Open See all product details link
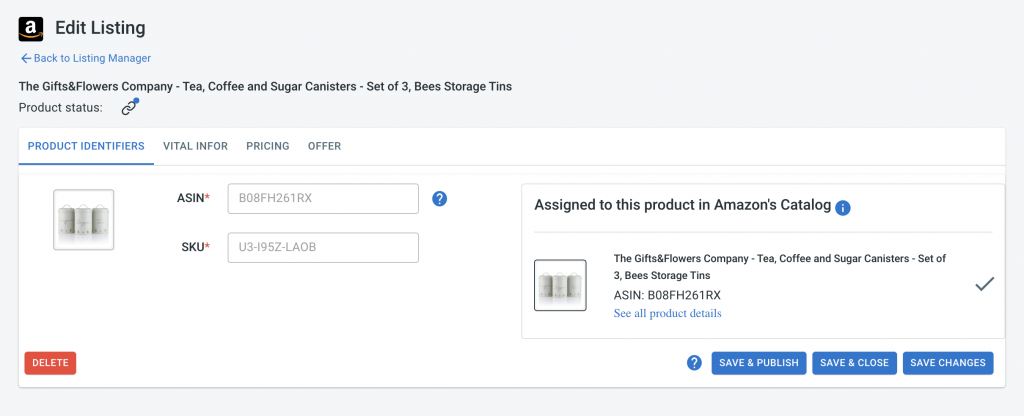1024x416 pixels. point(667,313)
